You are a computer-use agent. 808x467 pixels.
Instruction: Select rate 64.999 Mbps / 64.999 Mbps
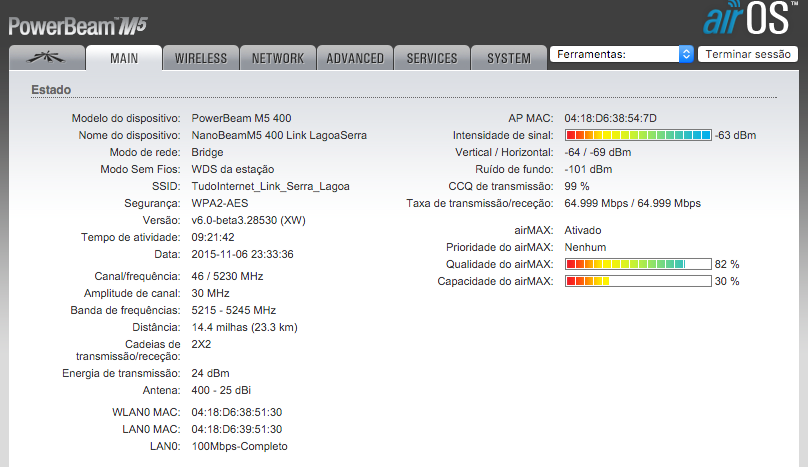[632, 203]
